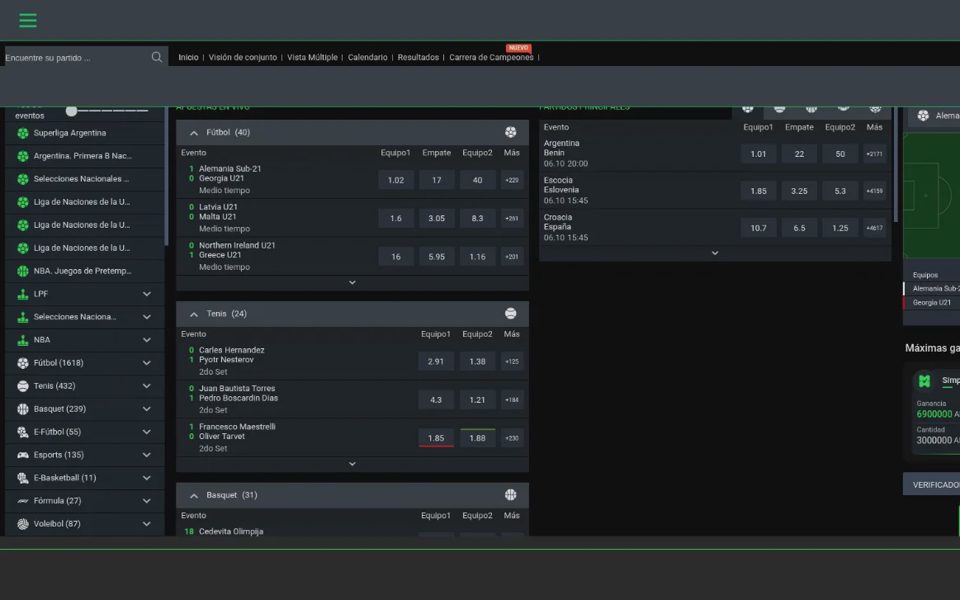Click the E-Basketball (11) icon
This screenshot has height=600, width=960.
(x=23, y=478)
